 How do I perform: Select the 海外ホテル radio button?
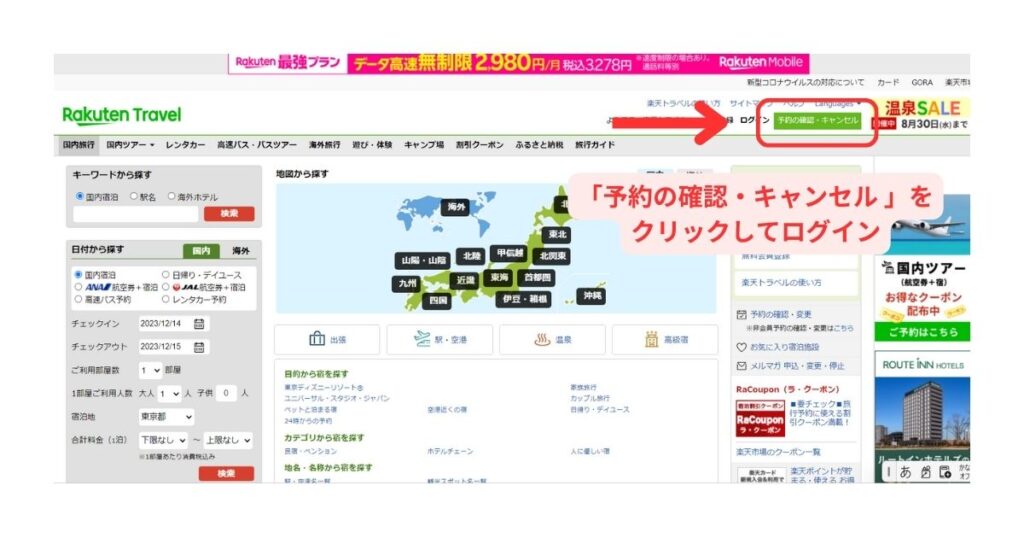(172, 196)
